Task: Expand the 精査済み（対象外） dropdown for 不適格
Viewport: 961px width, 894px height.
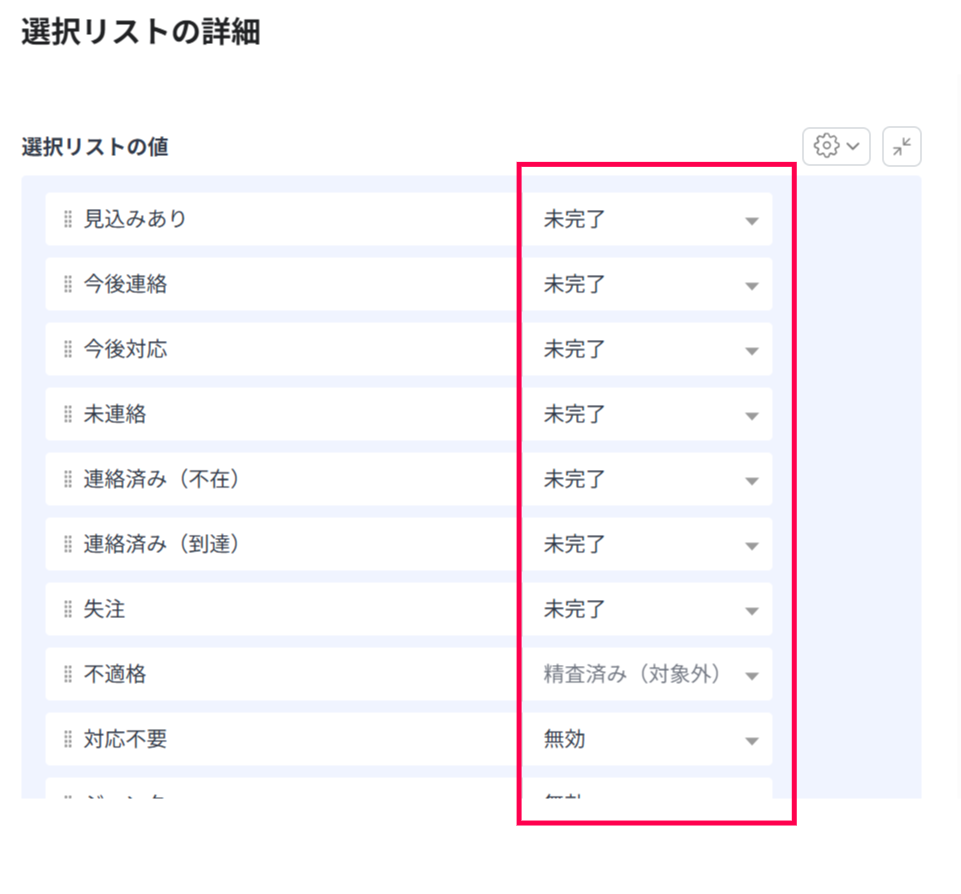Action: tap(648, 674)
